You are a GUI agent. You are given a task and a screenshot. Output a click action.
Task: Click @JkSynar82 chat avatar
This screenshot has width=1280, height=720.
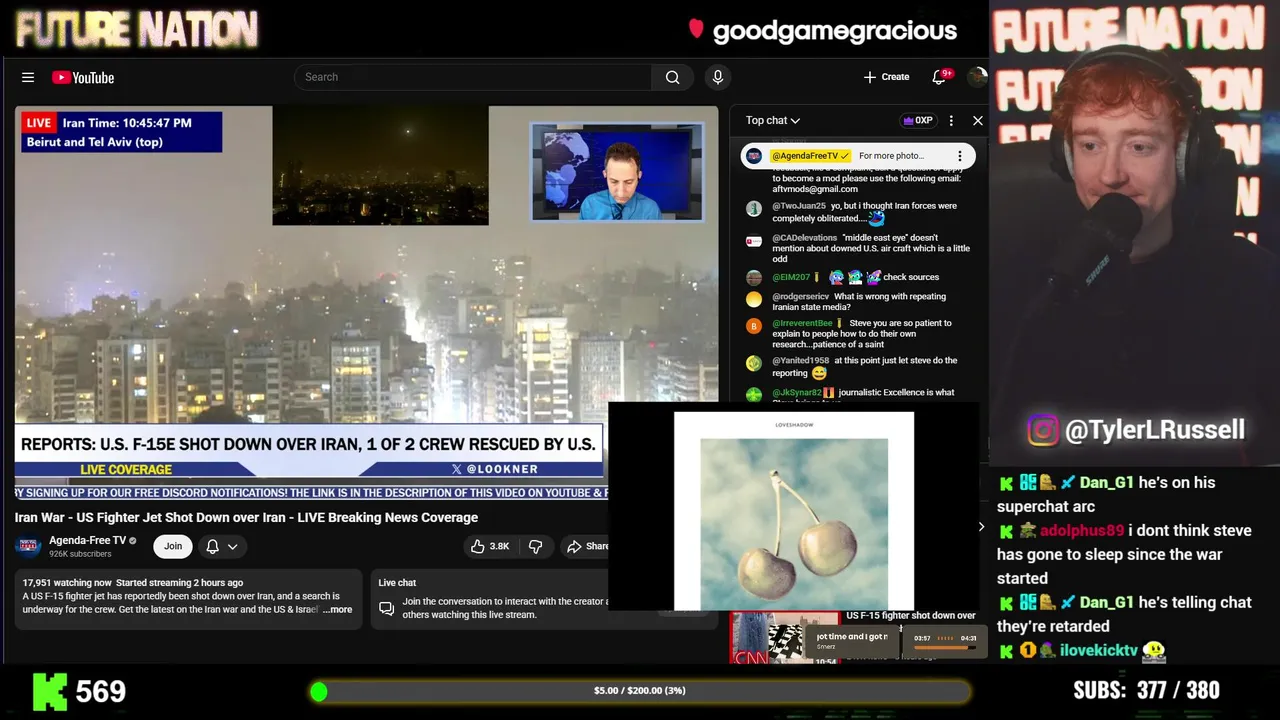click(x=754, y=393)
